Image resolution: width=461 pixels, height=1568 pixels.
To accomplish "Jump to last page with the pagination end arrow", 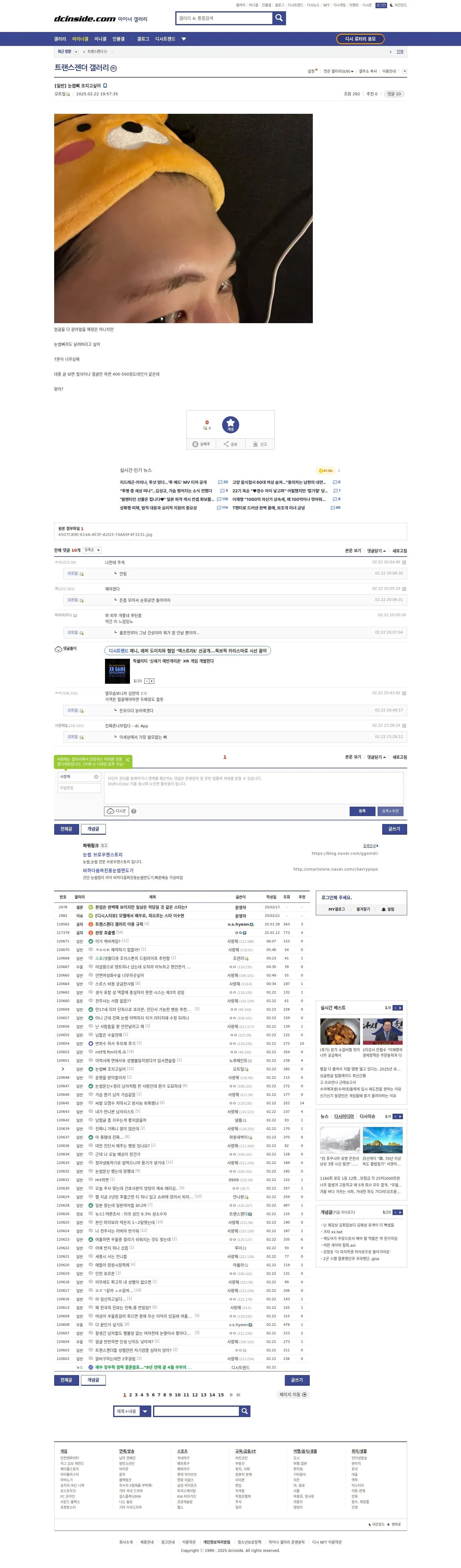I will (x=238, y=1395).
